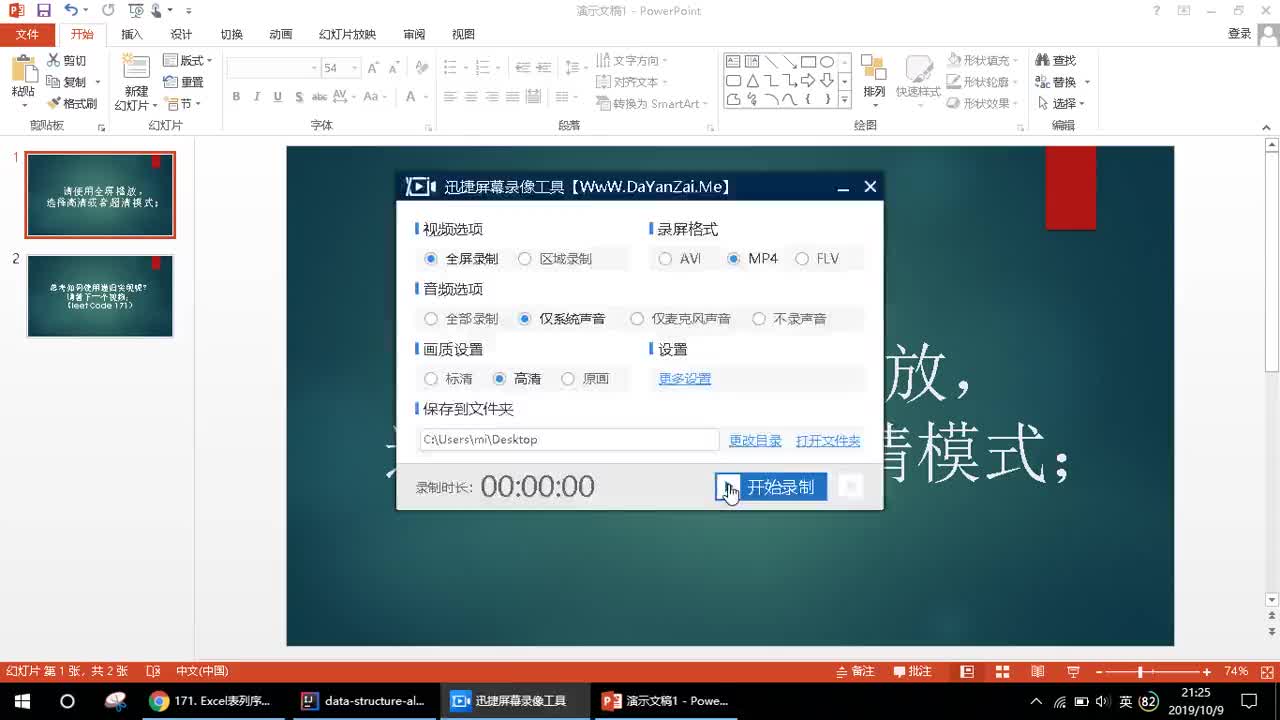The width and height of the screenshot is (1280, 720).
Task: Open the Replace (替换) dropdown arrow
Action: (1087, 82)
